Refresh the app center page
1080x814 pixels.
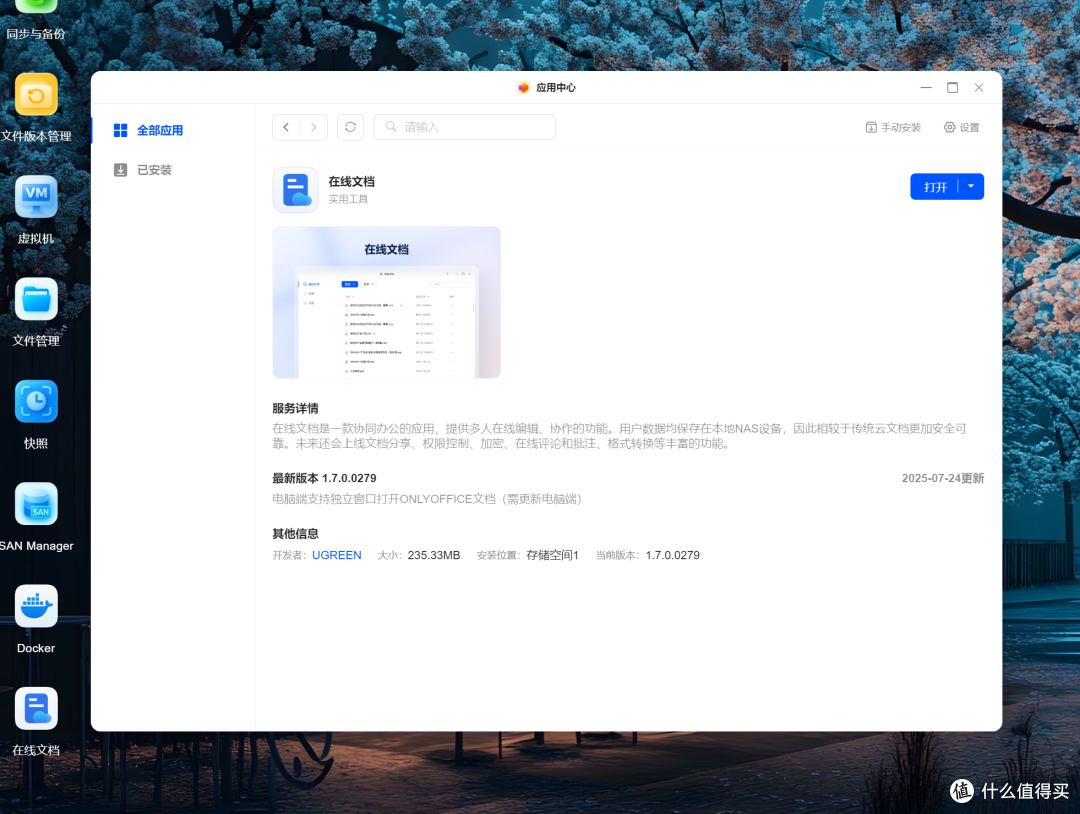[x=351, y=127]
